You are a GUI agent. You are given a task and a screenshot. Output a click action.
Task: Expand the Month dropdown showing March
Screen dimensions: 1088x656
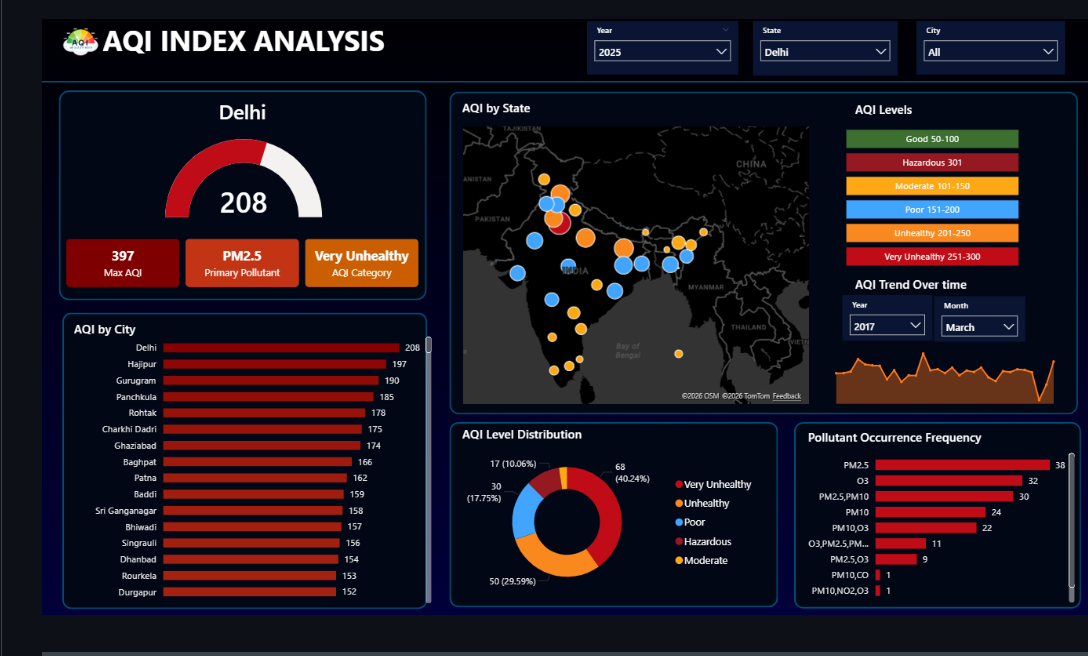[x=979, y=326]
